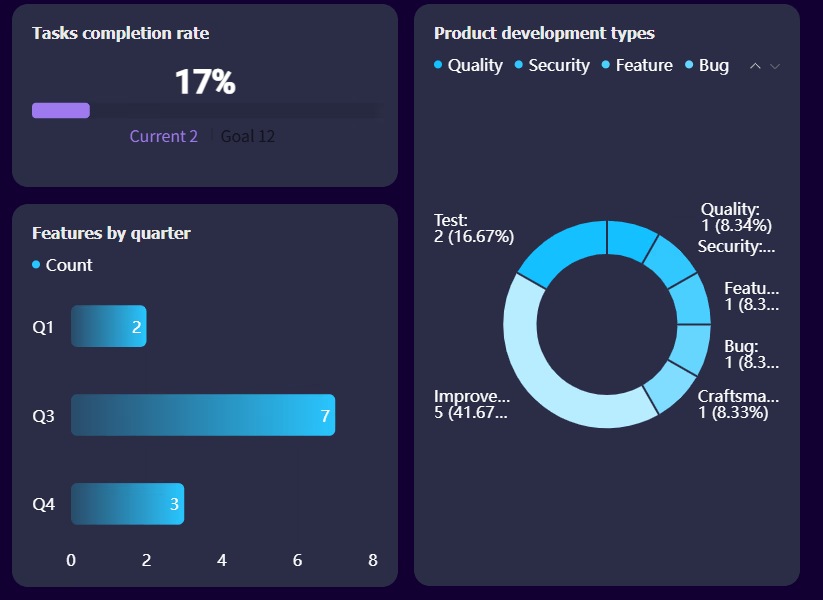Toggle the Quality legend item

pos(468,65)
